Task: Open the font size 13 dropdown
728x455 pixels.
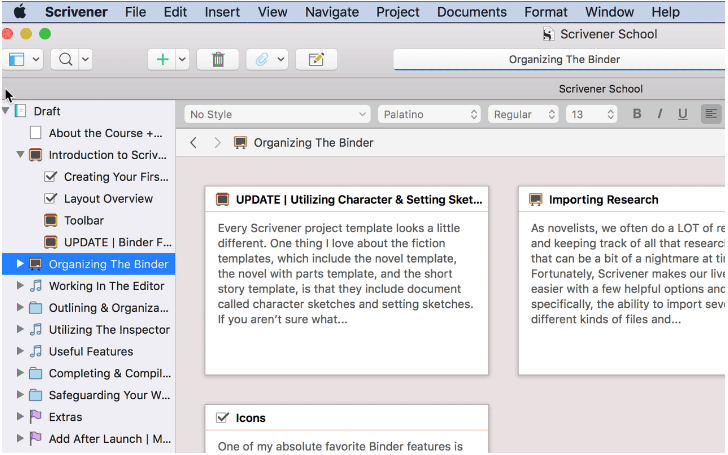Action: 592,114
